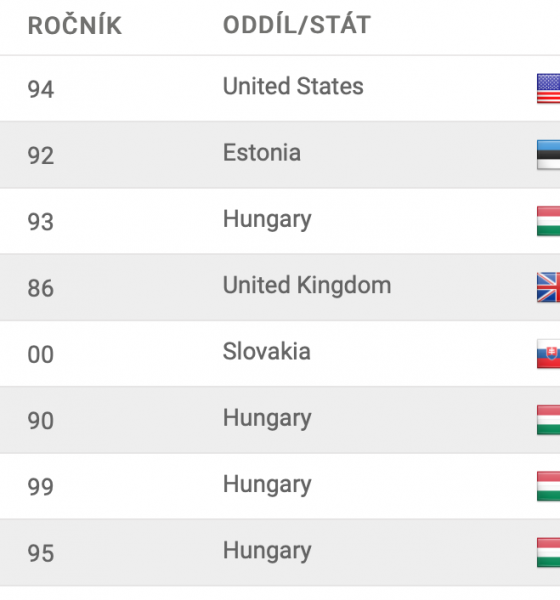Click year value 00
This screenshot has height=600, width=560.
40,354
